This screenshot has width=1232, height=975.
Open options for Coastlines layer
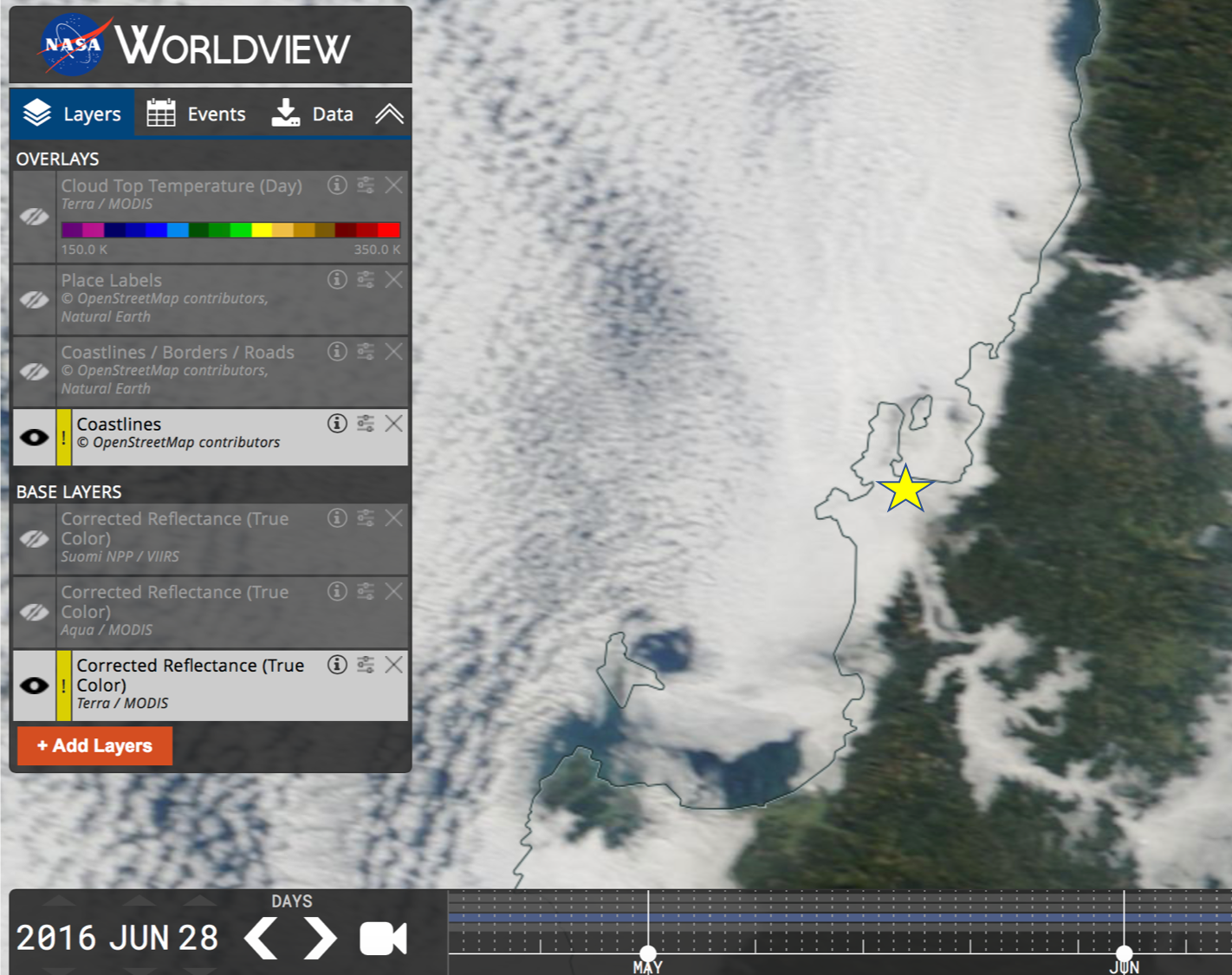(x=366, y=423)
